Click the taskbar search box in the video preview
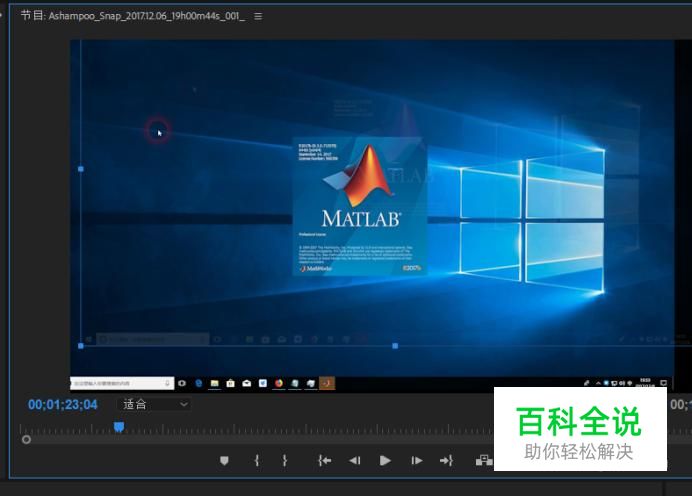Viewport: 692px width, 496px height. (x=122, y=383)
